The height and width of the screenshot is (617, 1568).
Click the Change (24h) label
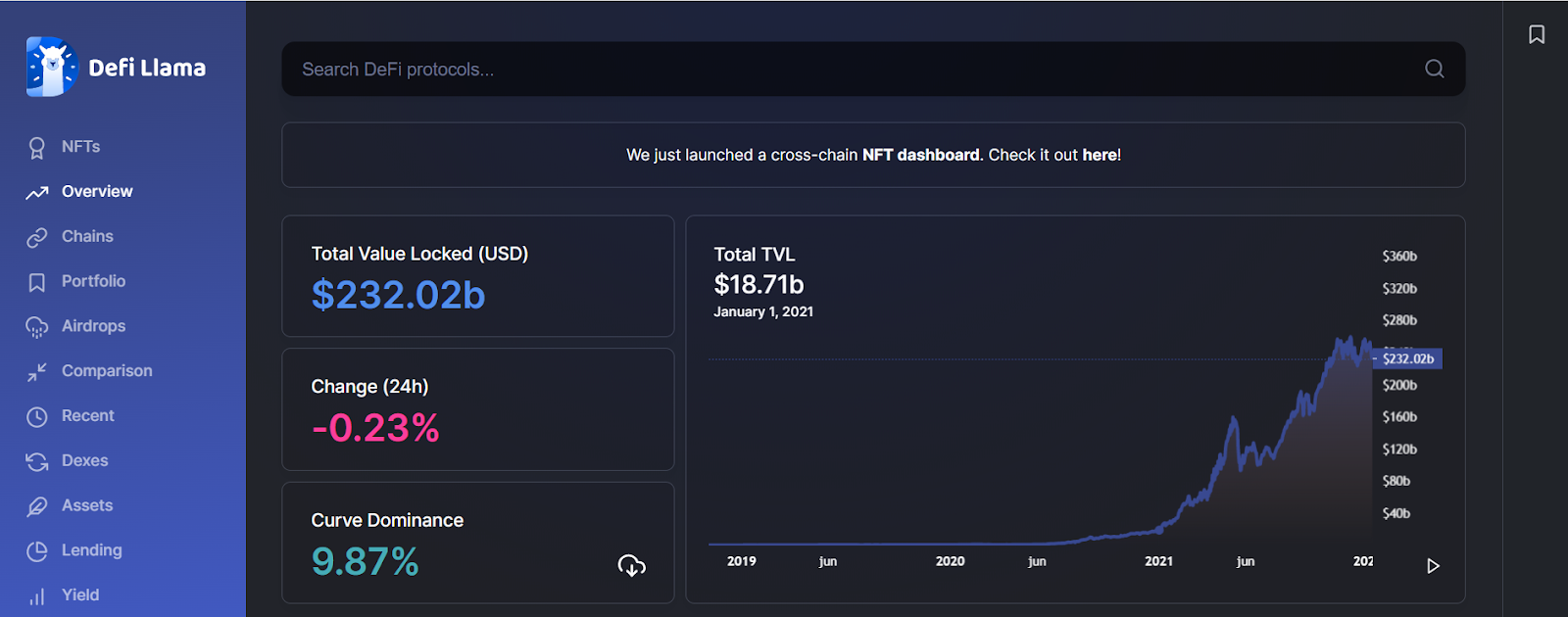(369, 387)
